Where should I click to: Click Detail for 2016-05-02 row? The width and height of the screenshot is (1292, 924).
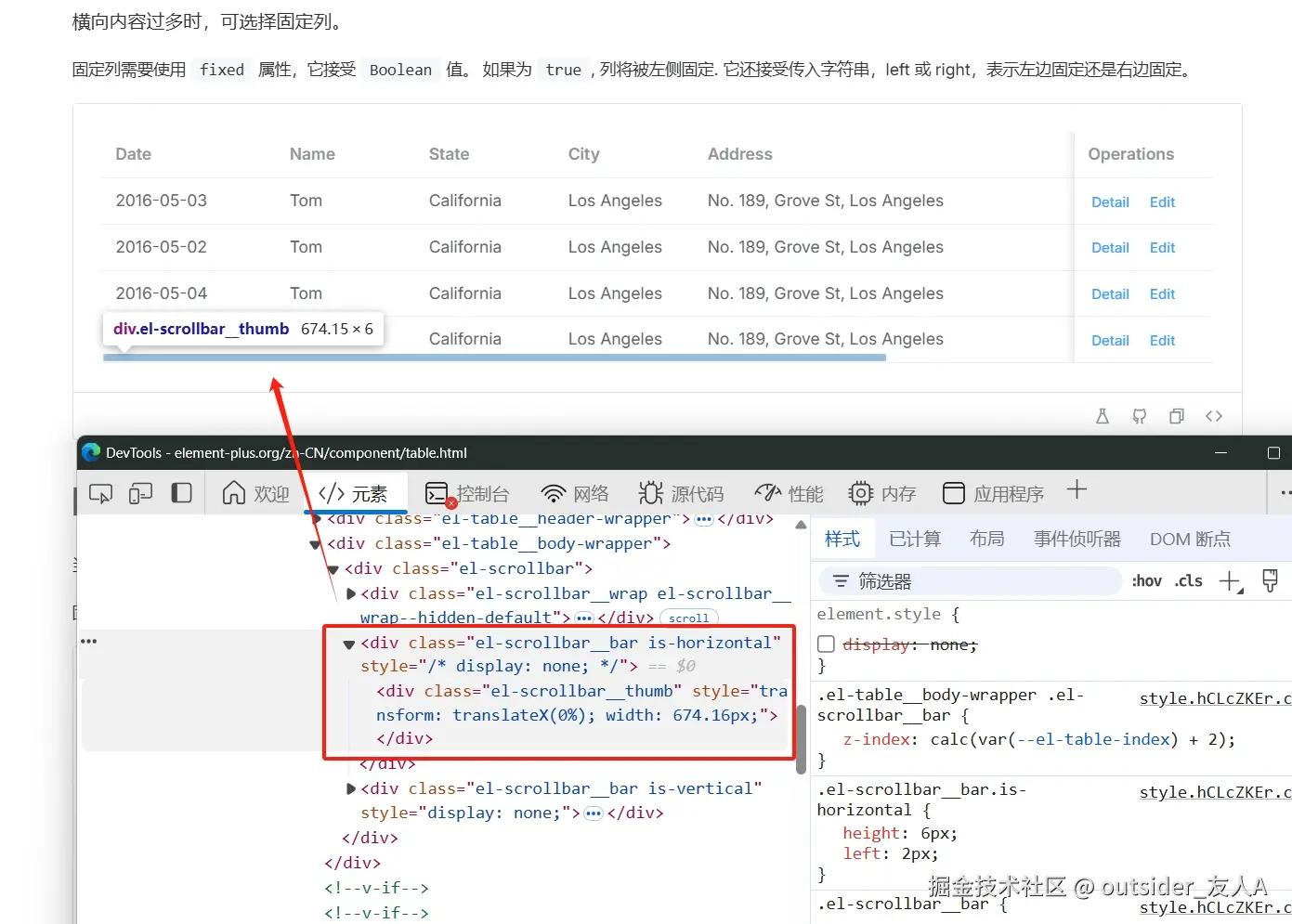(1110, 248)
